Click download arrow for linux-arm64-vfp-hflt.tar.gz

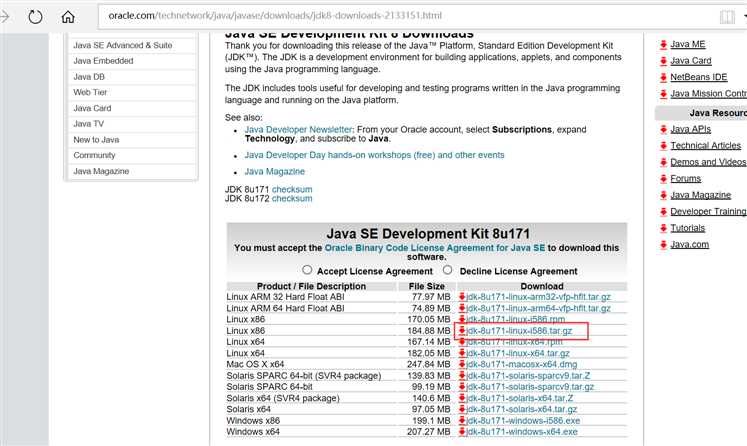[x=462, y=308]
